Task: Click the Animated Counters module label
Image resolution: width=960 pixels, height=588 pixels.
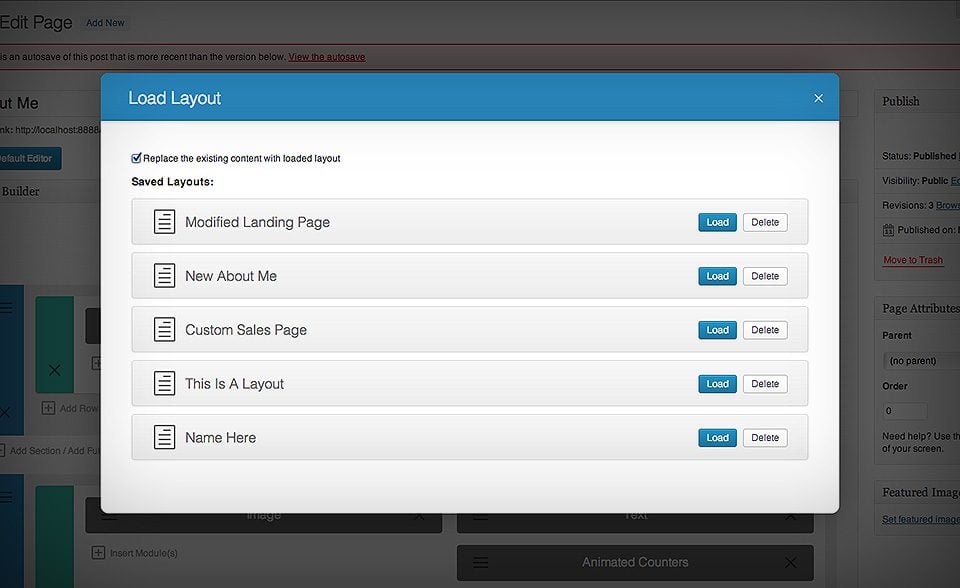Action: 635,562
